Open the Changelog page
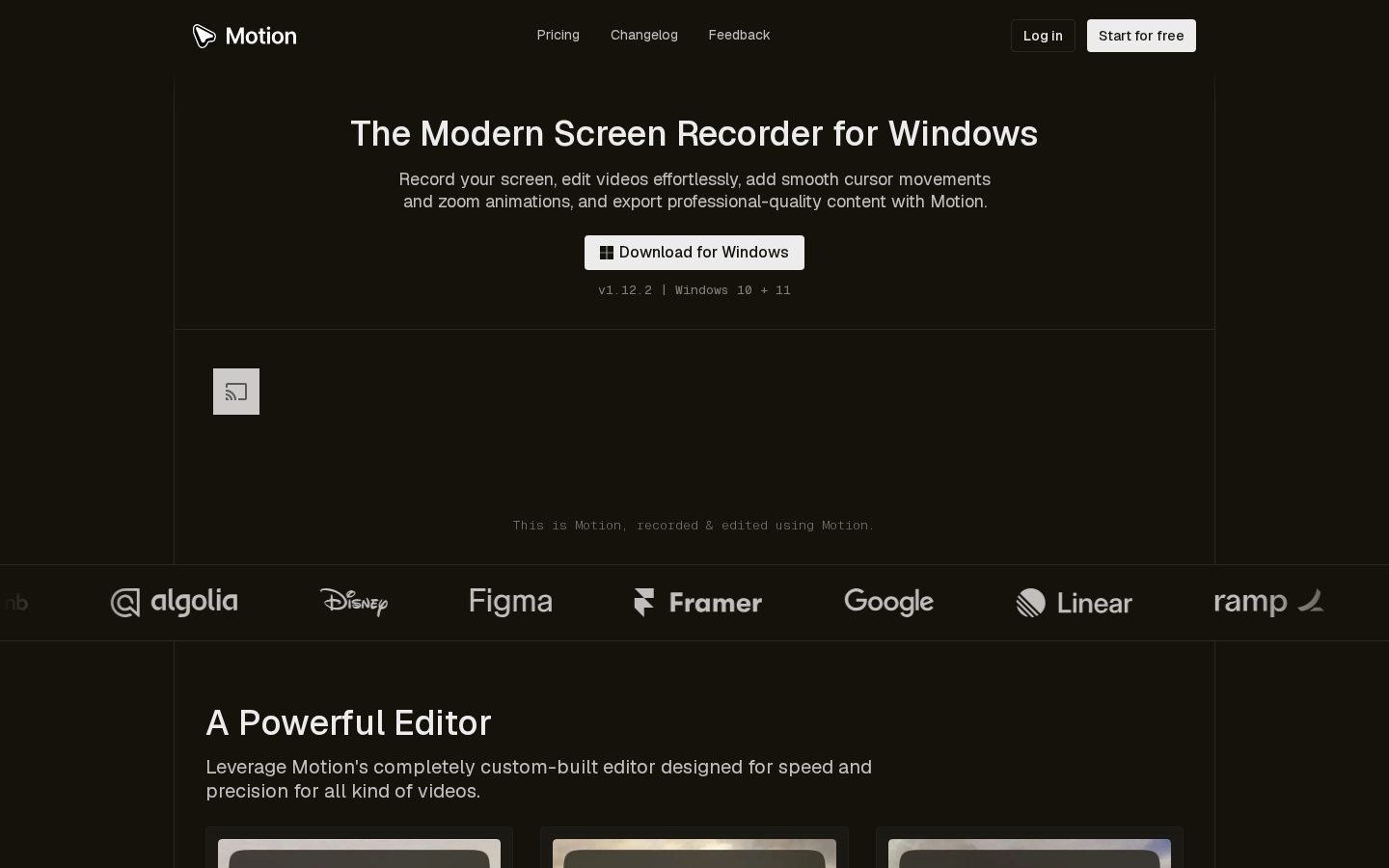Screen dimensions: 1389x868 644,35
